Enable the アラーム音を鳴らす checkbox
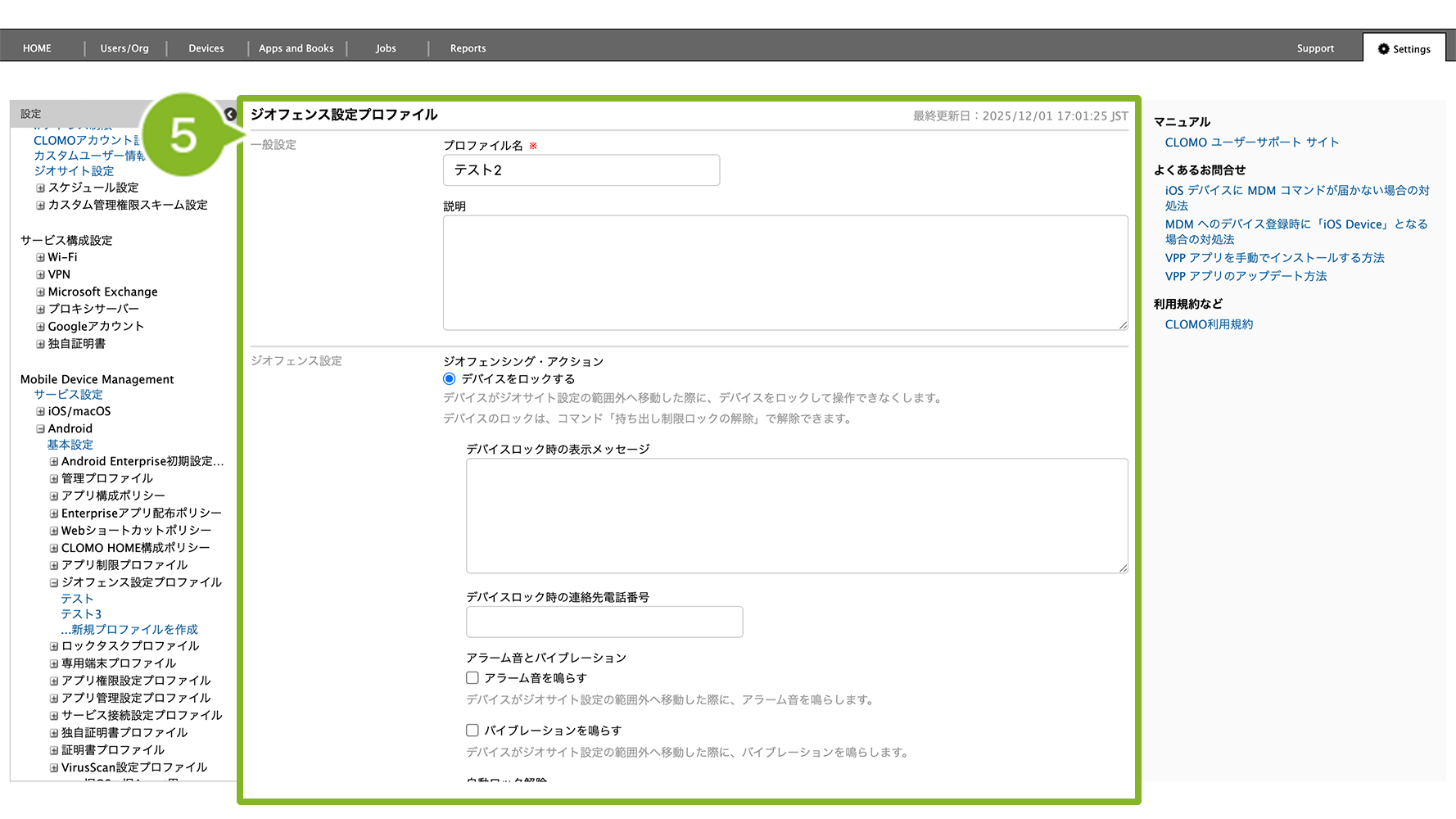The height and width of the screenshot is (819, 1456). (473, 678)
